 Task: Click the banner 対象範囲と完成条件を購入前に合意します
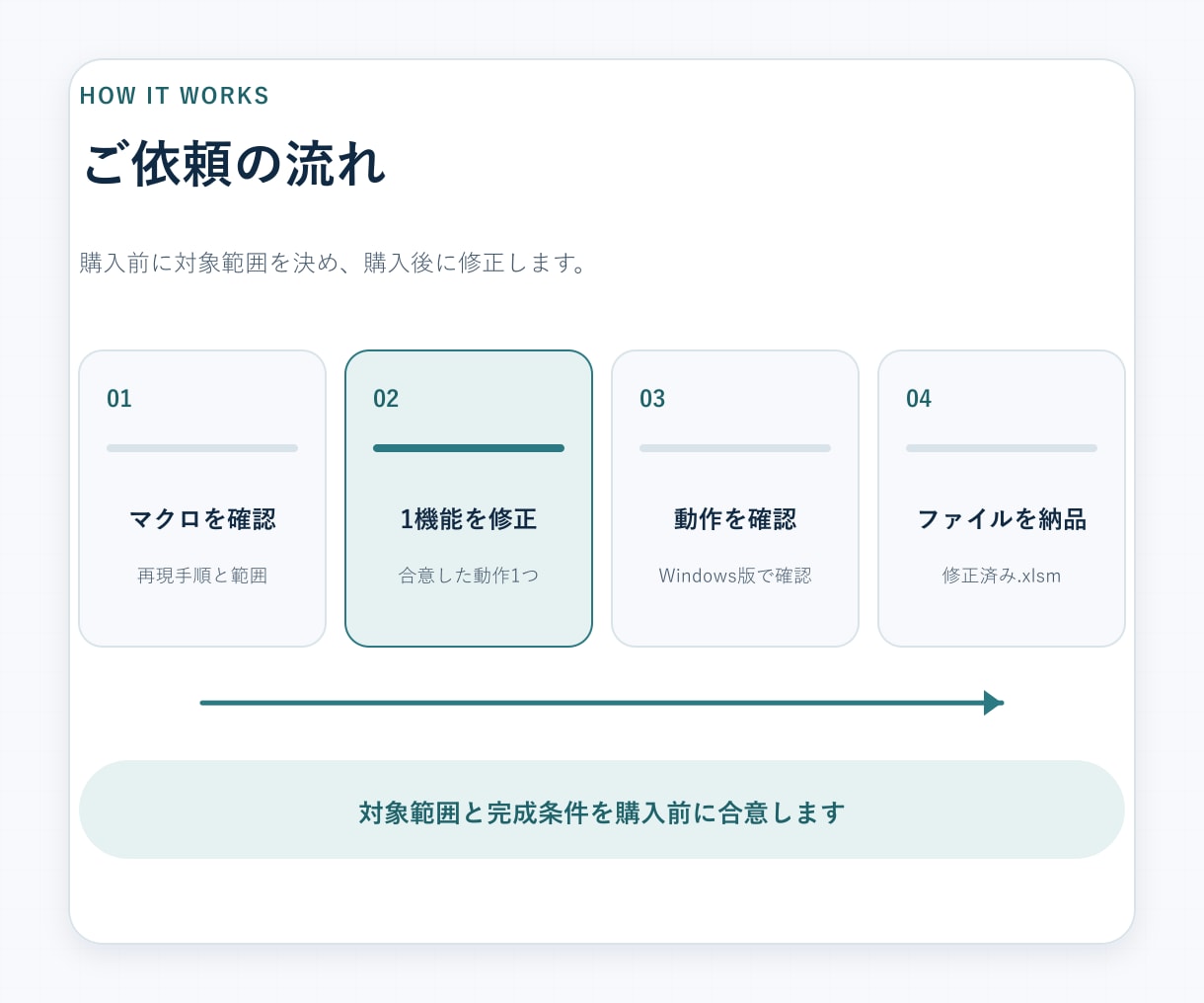pos(602,810)
